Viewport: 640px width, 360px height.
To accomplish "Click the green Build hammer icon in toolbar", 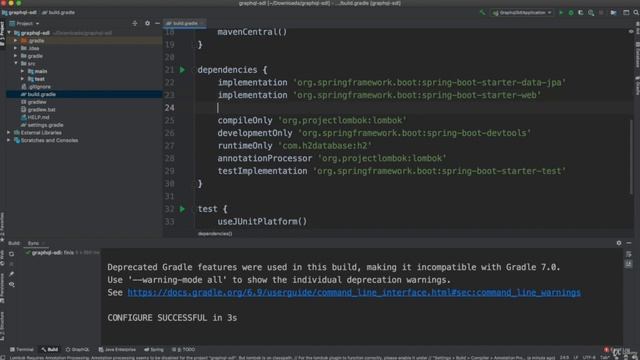I will 483,13.
